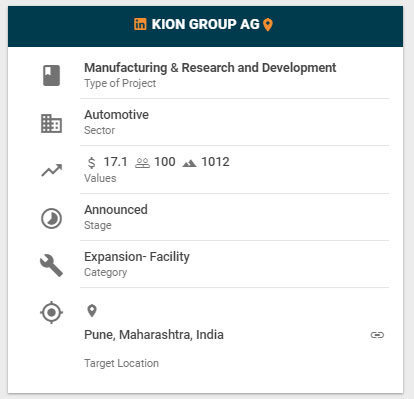
Task: Click the mountain area icon near 1012
Action: (189, 163)
